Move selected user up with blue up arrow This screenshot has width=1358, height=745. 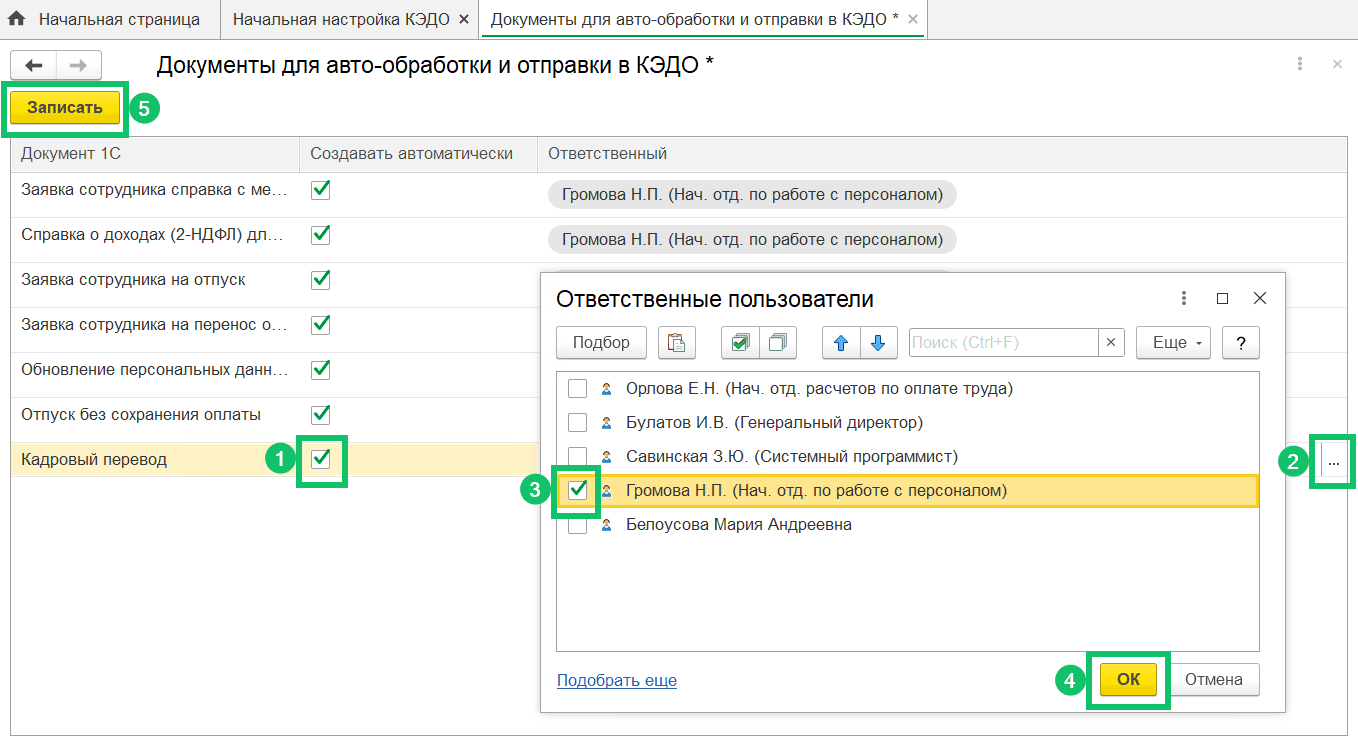tap(841, 343)
